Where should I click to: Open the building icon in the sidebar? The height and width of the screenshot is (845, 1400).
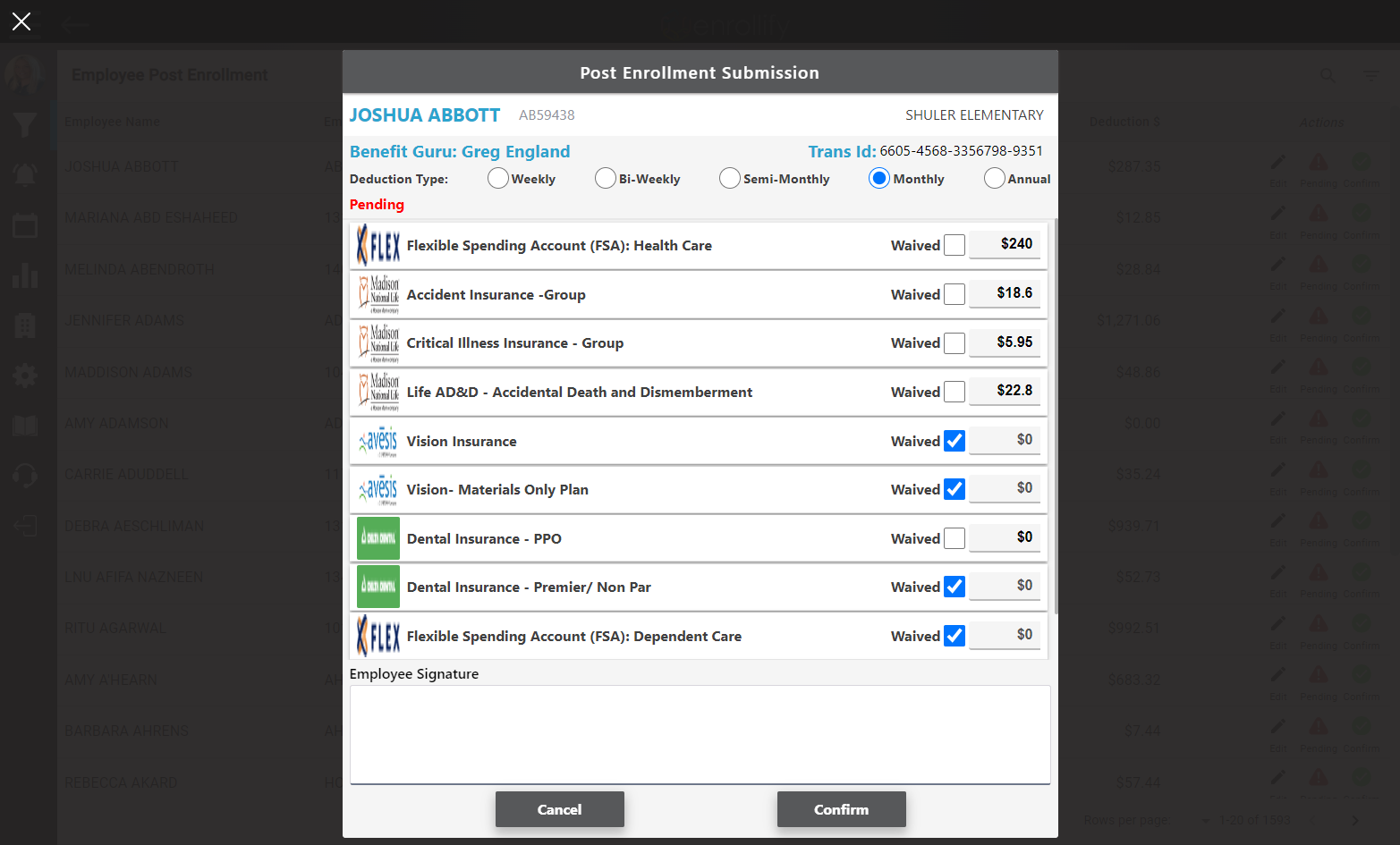pyautogui.click(x=25, y=325)
